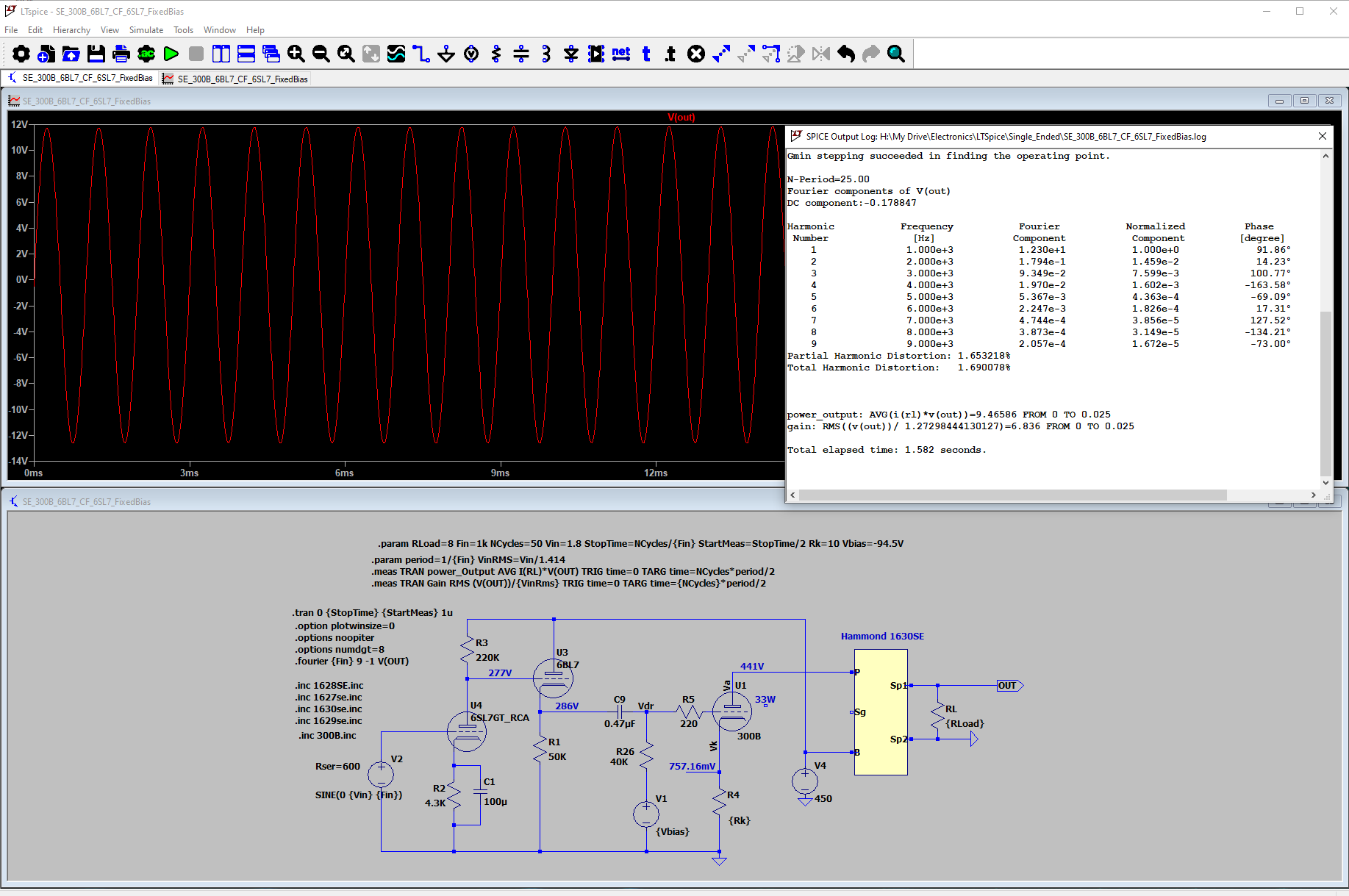This screenshot has height=896, width=1349.
Task: Select the Voltage Source tool
Action: 471,54
